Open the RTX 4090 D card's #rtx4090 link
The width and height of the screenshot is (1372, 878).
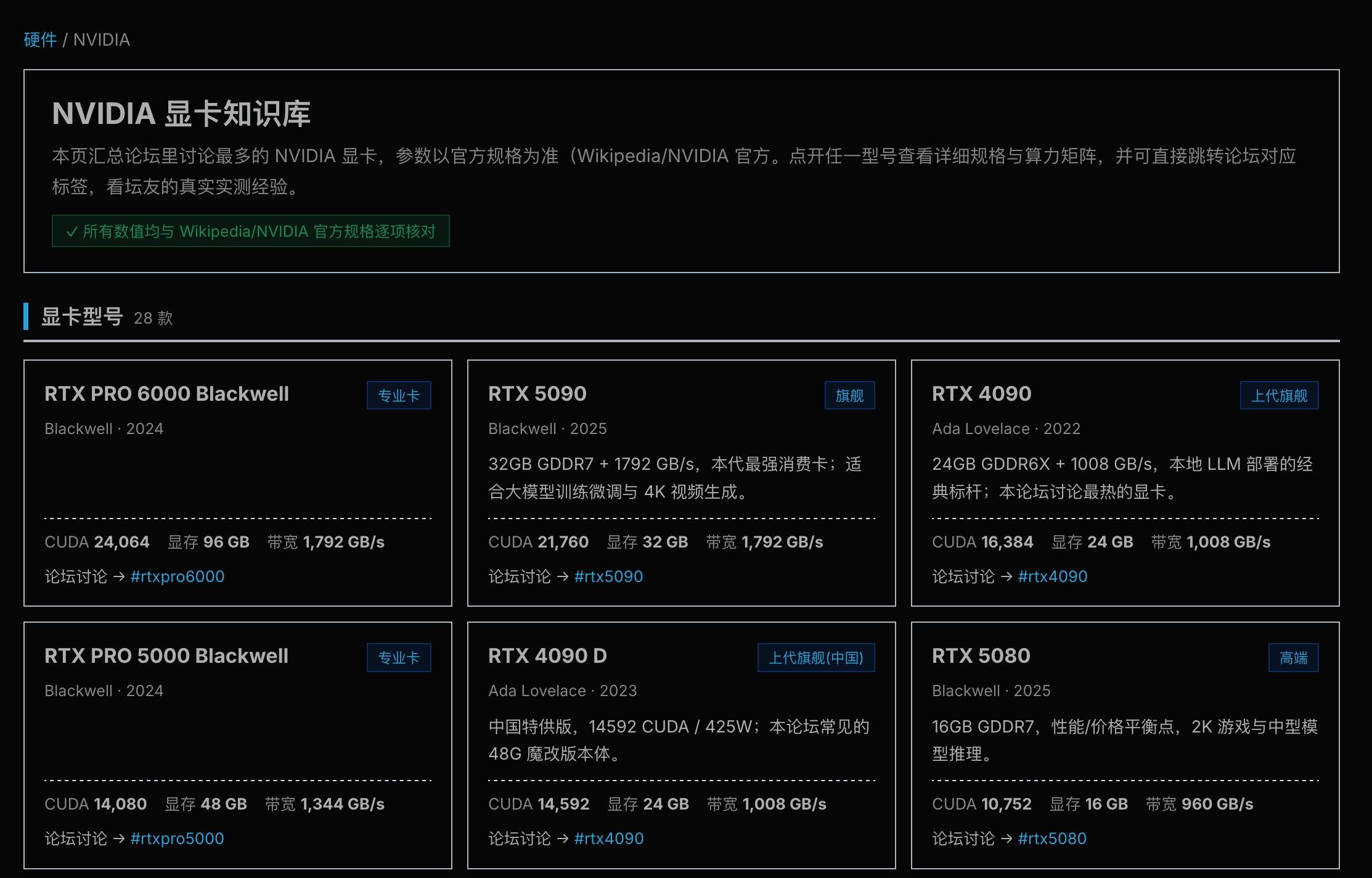click(x=609, y=839)
